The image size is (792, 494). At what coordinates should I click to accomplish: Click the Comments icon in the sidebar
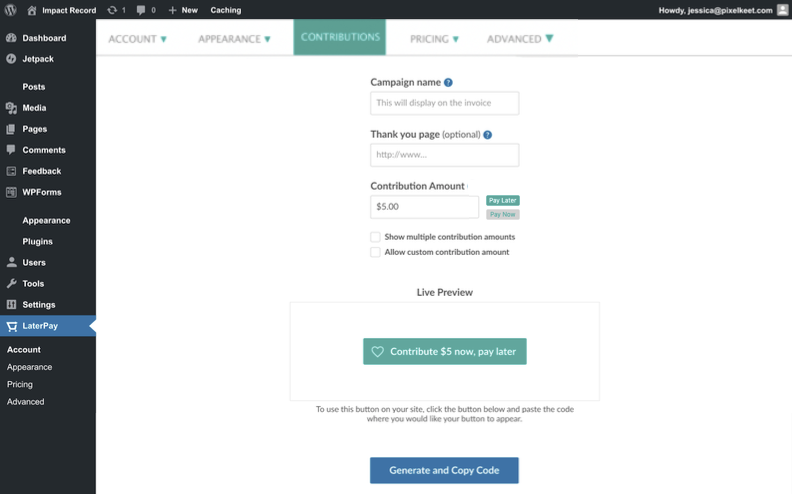point(11,150)
